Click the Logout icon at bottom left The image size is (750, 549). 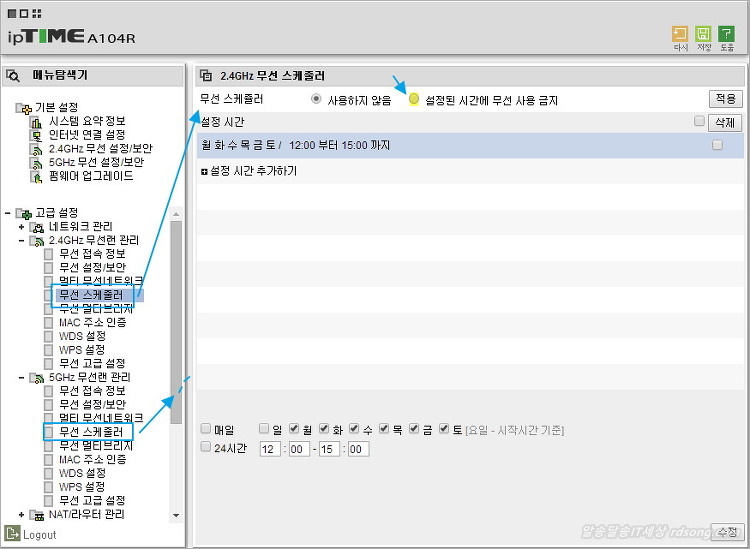coord(13,534)
